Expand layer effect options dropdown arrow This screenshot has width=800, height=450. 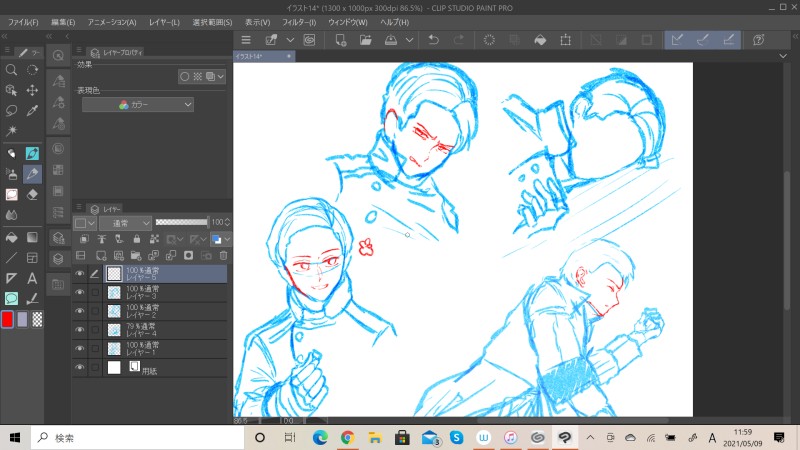coord(220,77)
